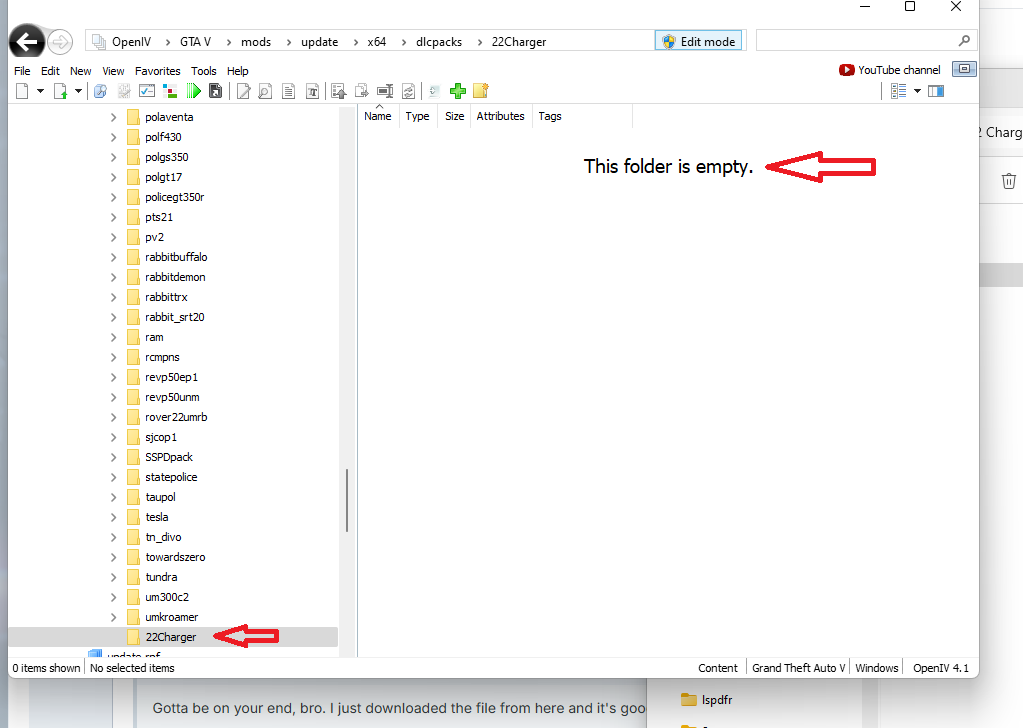Click the GTA V breadcrumb segment
Viewport: 1023px width, 728px height.
pos(195,42)
